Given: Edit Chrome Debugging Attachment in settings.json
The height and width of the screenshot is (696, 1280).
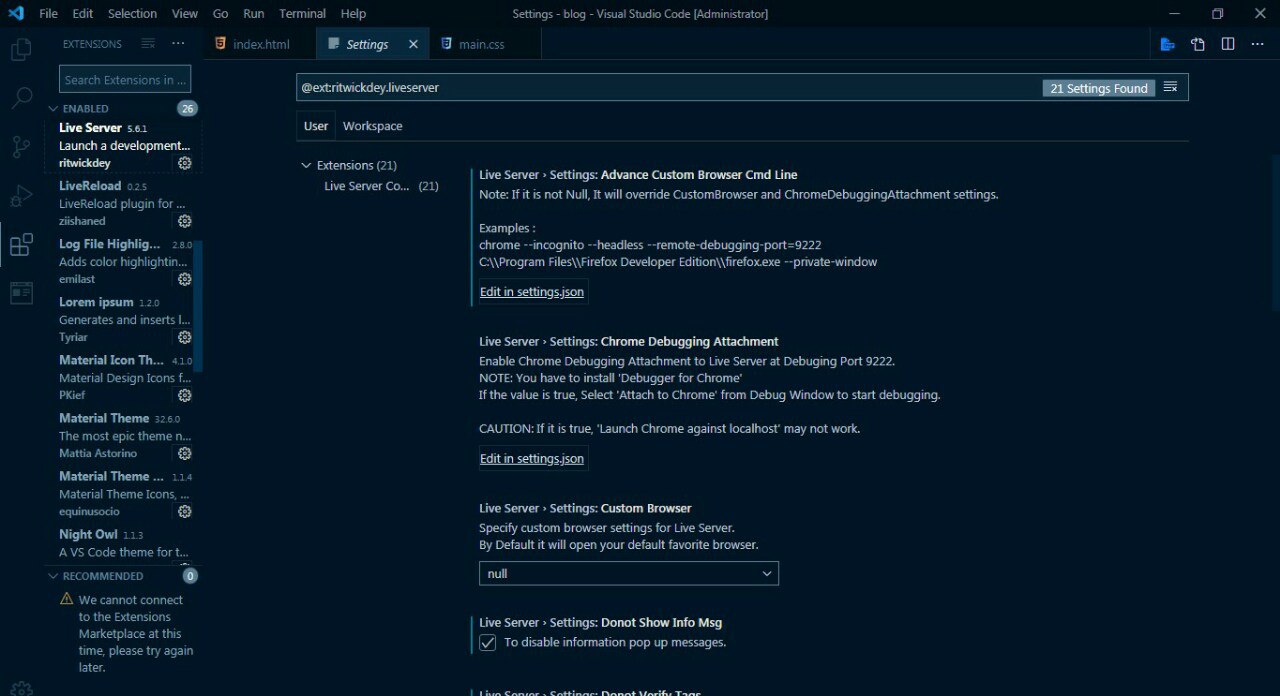Looking at the screenshot, I should coord(532,459).
